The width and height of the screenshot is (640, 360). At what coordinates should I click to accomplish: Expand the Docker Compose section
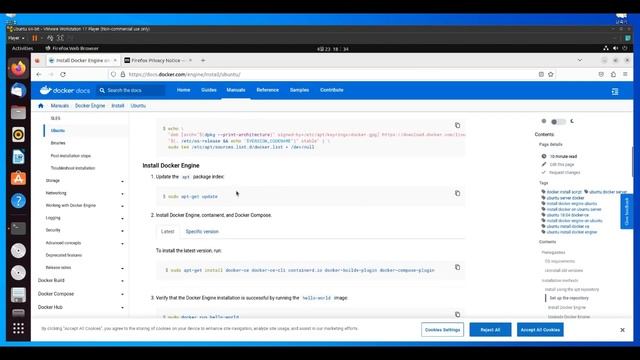122,294
